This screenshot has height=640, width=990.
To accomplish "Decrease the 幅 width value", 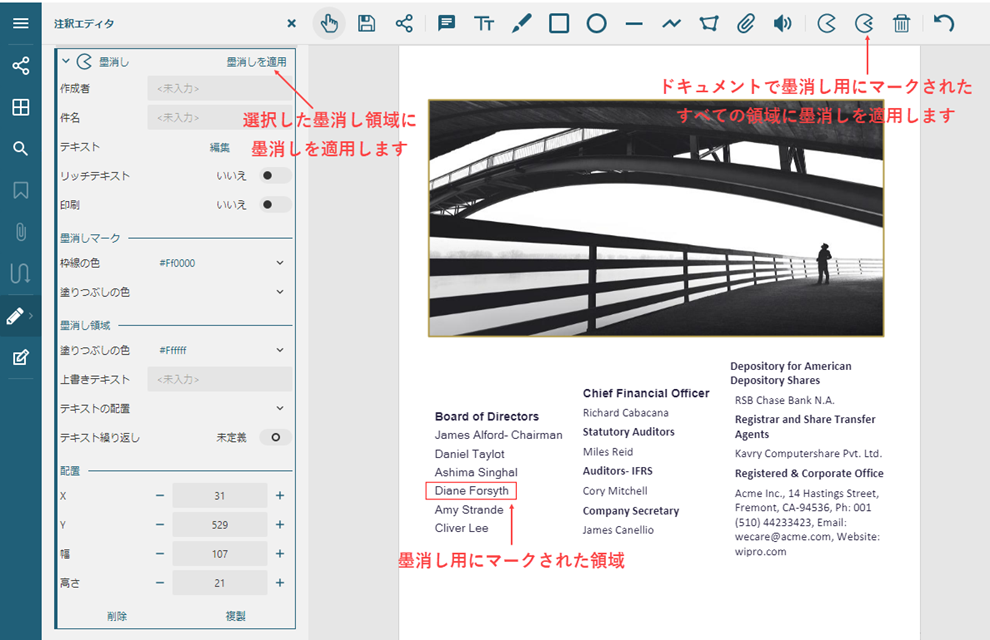I will (x=160, y=554).
